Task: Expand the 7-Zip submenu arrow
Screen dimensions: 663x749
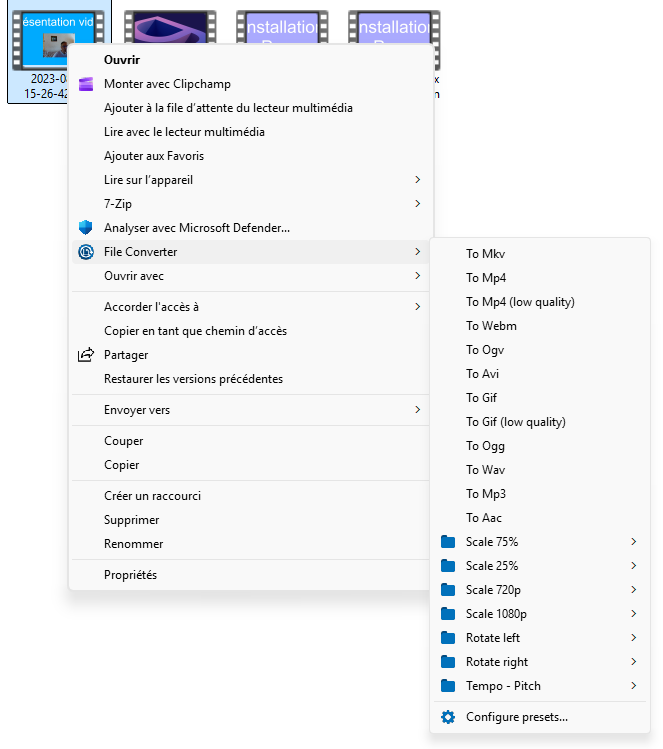Action: (417, 204)
